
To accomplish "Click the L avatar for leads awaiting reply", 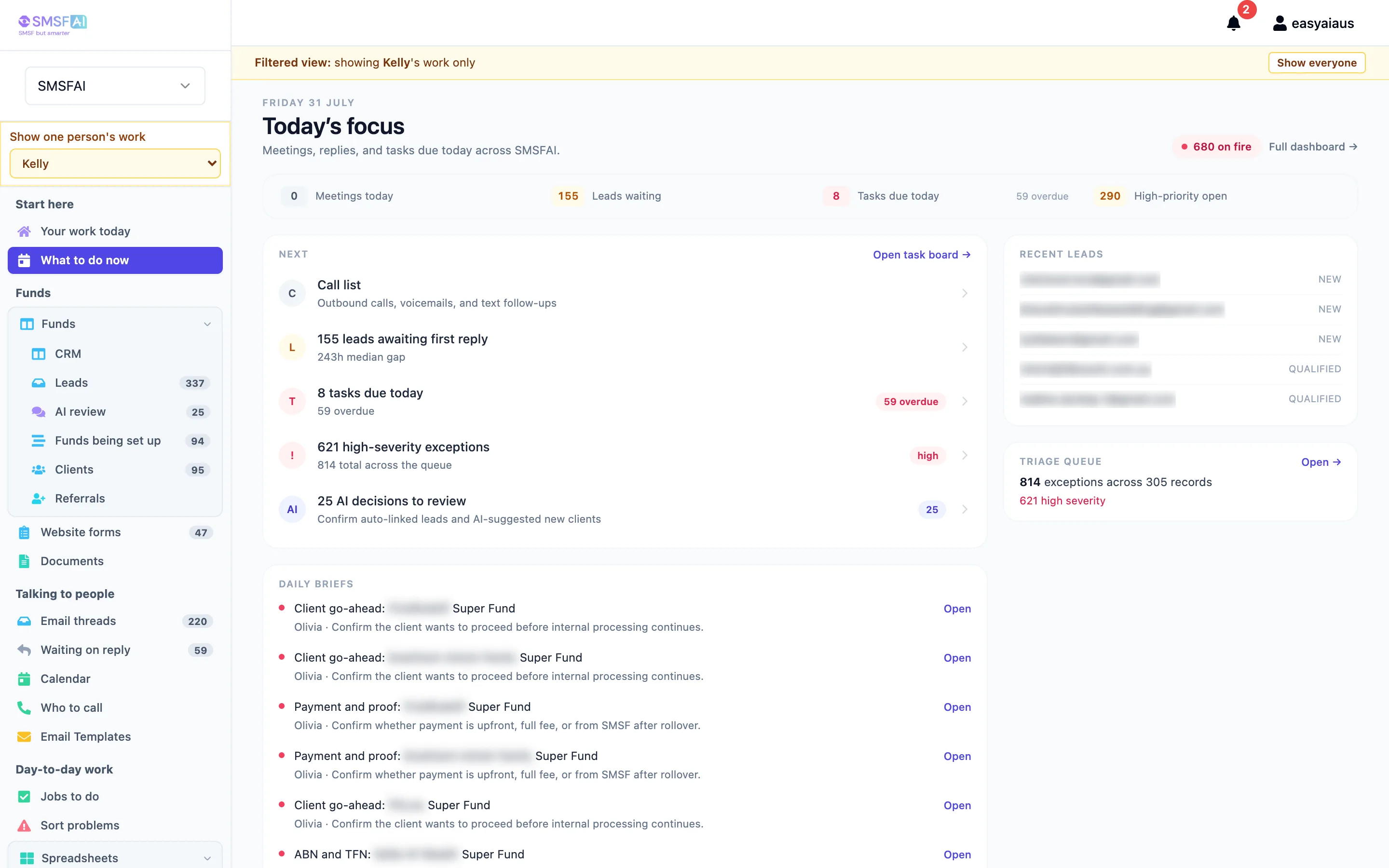I will [x=292, y=347].
